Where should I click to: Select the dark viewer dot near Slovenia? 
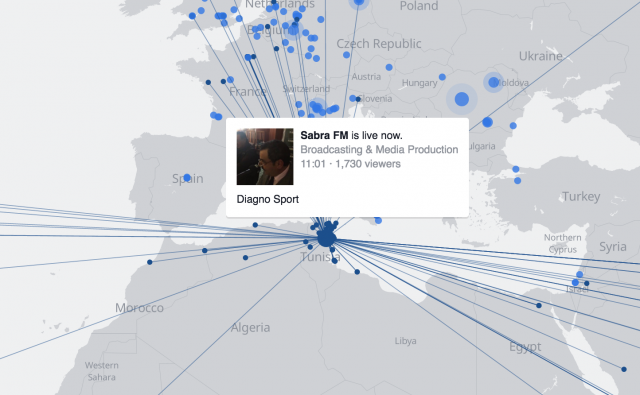coord(358,99)
